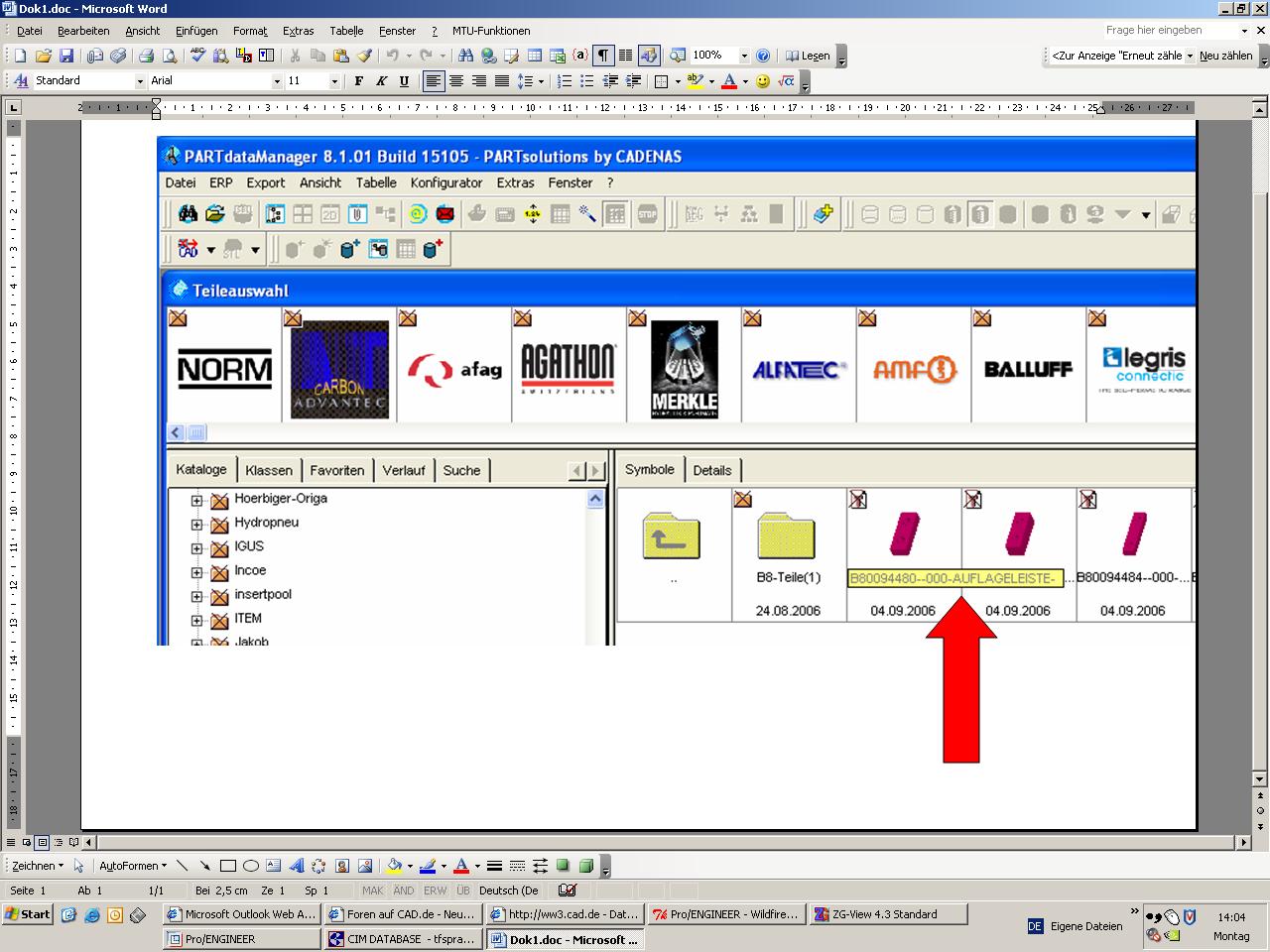
Task: Toggle justified paragraph alignment
Action: (502, 81)
